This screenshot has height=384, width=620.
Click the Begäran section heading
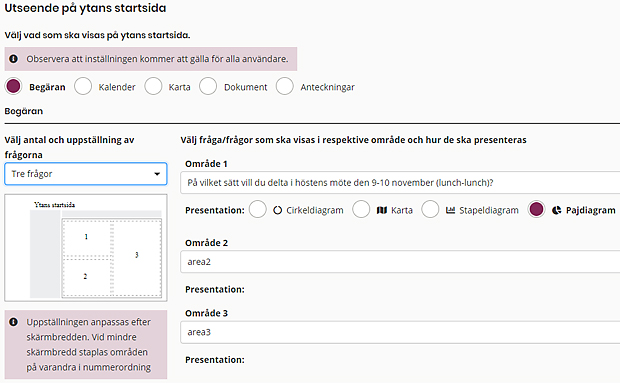pos(24,111)
